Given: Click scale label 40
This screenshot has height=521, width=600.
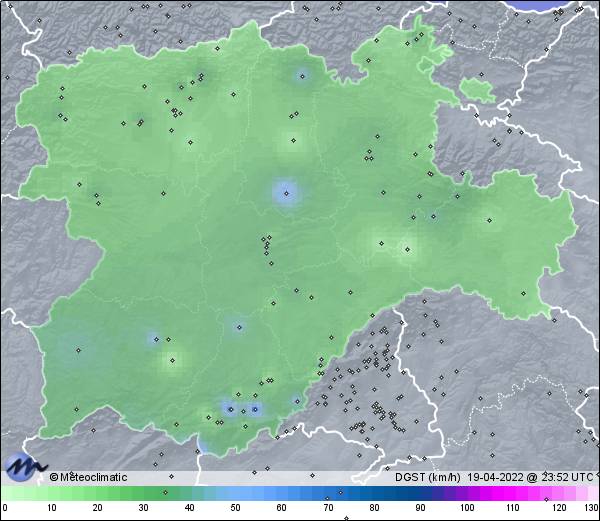Looking at the screenshot, I should pos(190,508).
